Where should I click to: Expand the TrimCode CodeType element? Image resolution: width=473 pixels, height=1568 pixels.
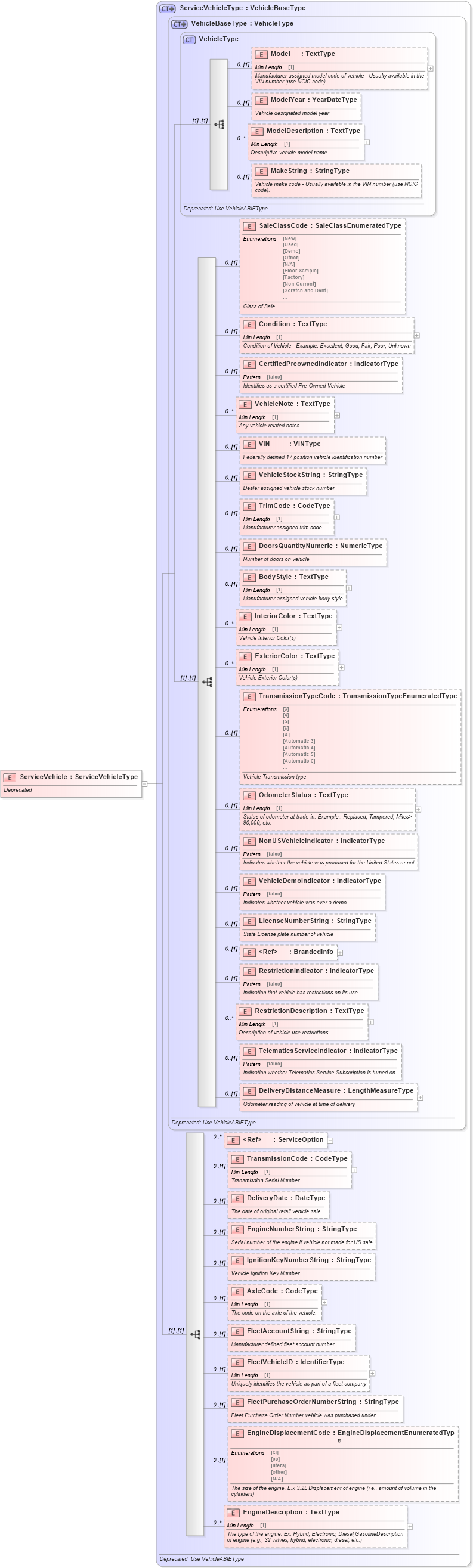(x=337, y=517)
